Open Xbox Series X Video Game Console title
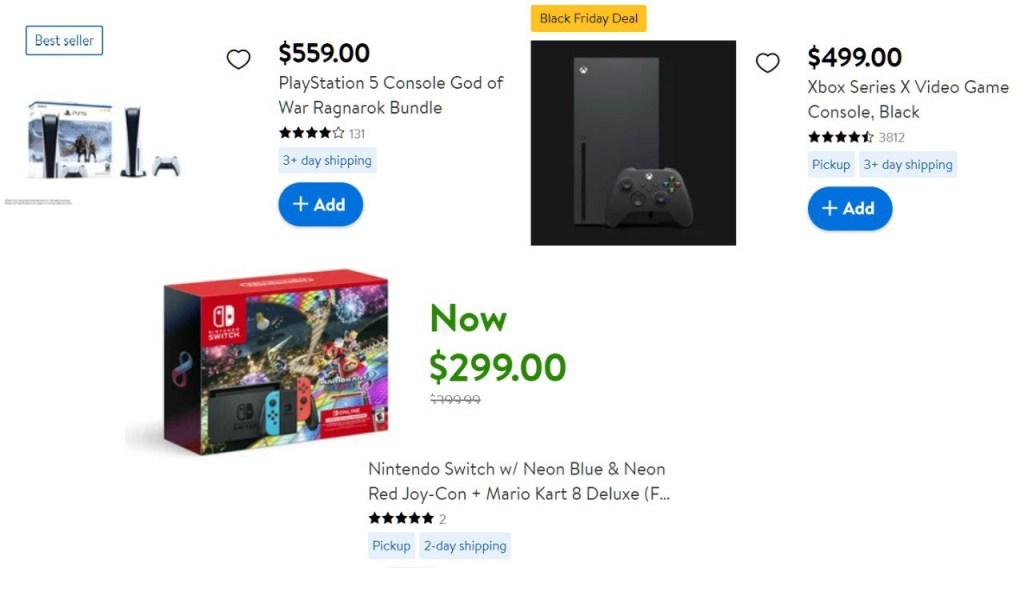 pyautogui.click(x=907, y=99)
